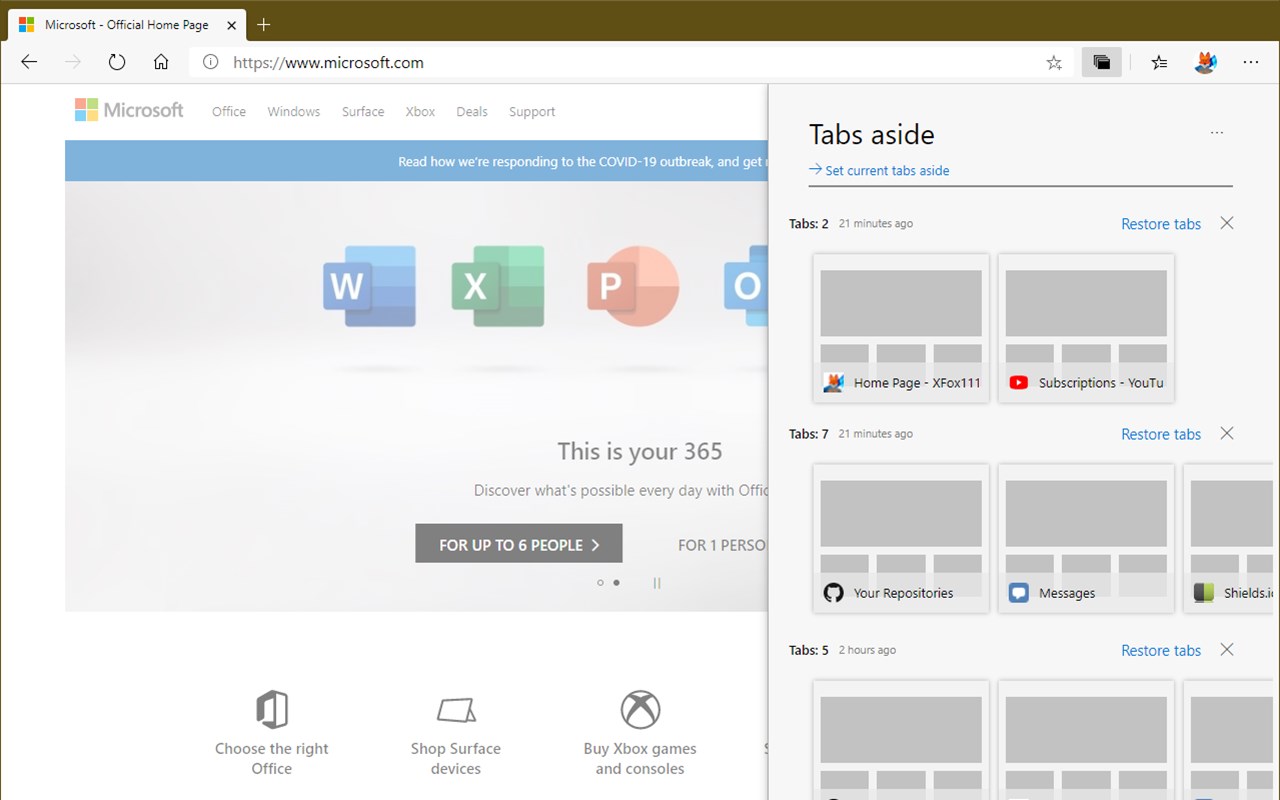
Task: Restore tabs for the 7-tab collection
Action: pyautogui.click(x=1161, y=434)
